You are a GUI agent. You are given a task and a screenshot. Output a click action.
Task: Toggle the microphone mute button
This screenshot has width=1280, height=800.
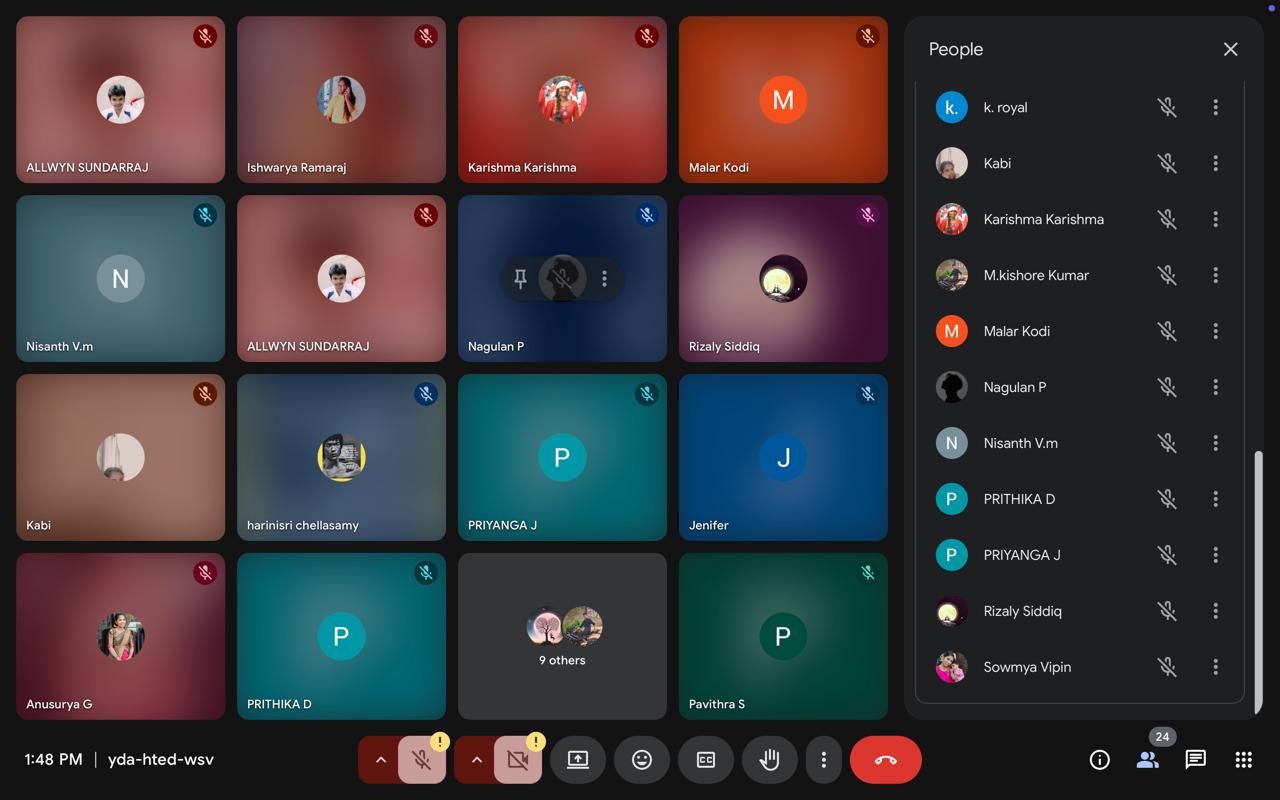pyautogui.click(x=422, y=760)
